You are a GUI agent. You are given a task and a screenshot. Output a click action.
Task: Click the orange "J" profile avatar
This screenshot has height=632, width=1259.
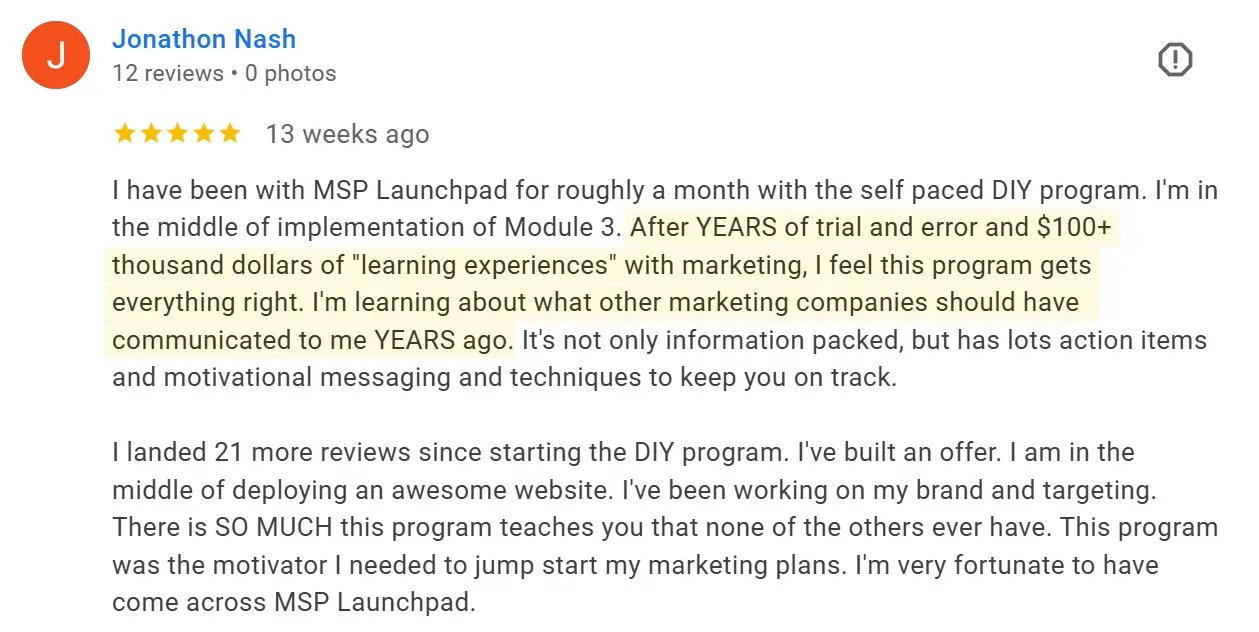point(56,55)
